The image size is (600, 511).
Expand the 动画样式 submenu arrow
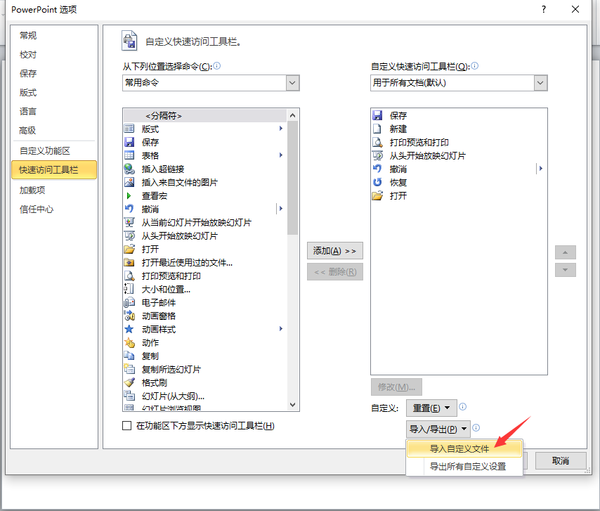tap(281, 329)
